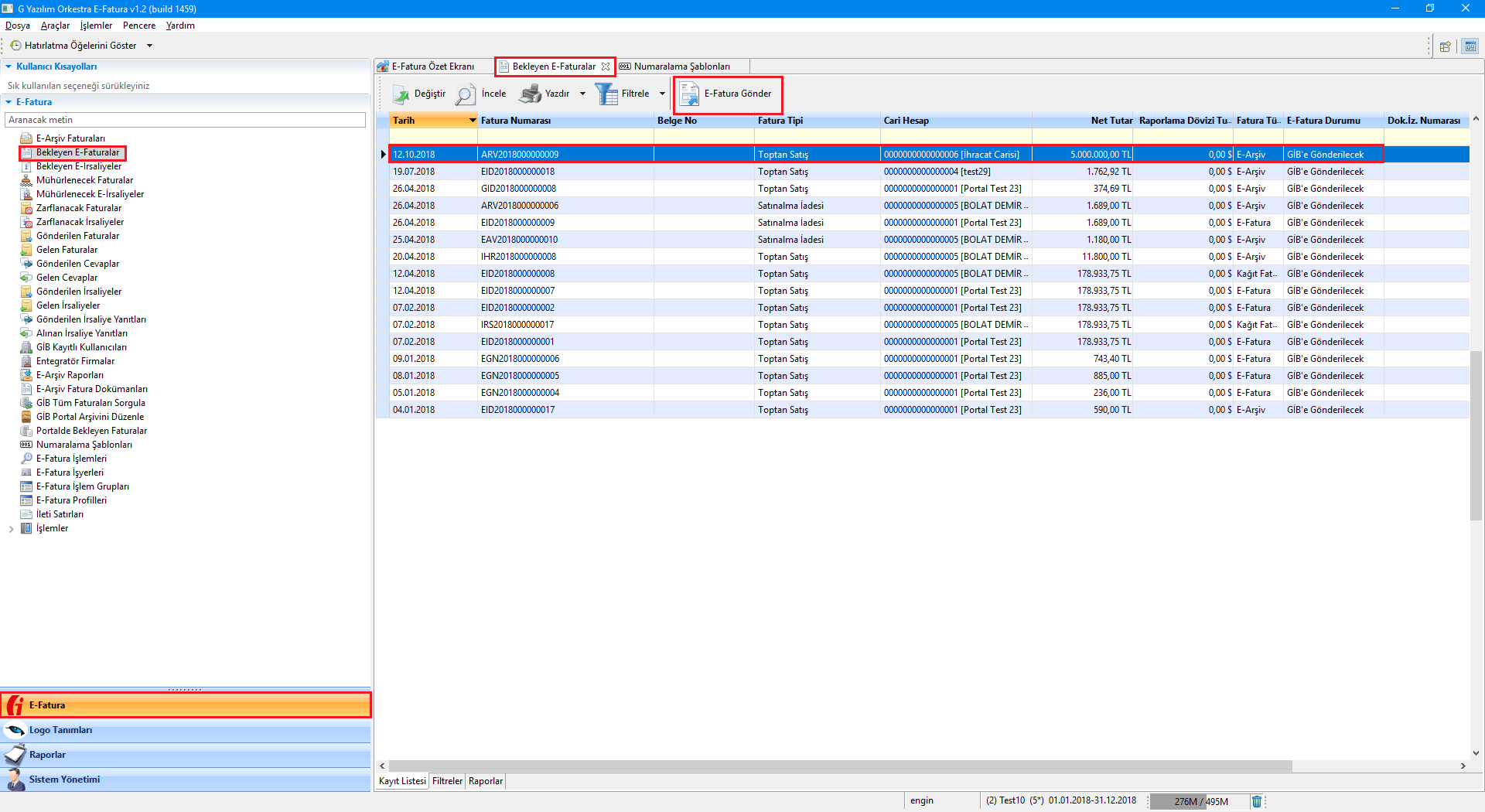Screen dimensions: 1485x812
Task: Open Filtrele dropdown arrow
Action: click(662, 94)
